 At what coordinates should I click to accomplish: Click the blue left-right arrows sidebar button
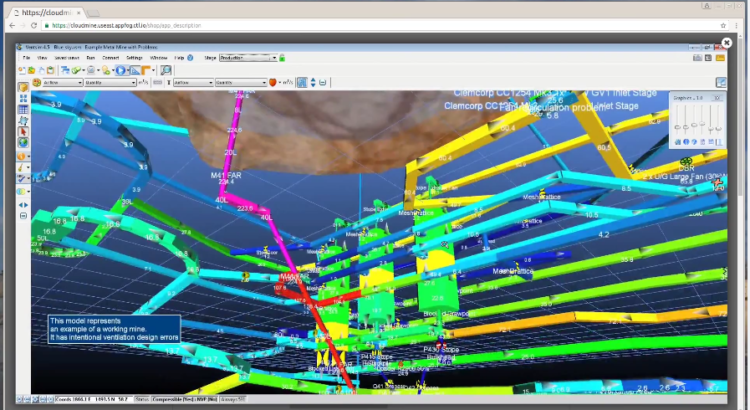[23, 205]
